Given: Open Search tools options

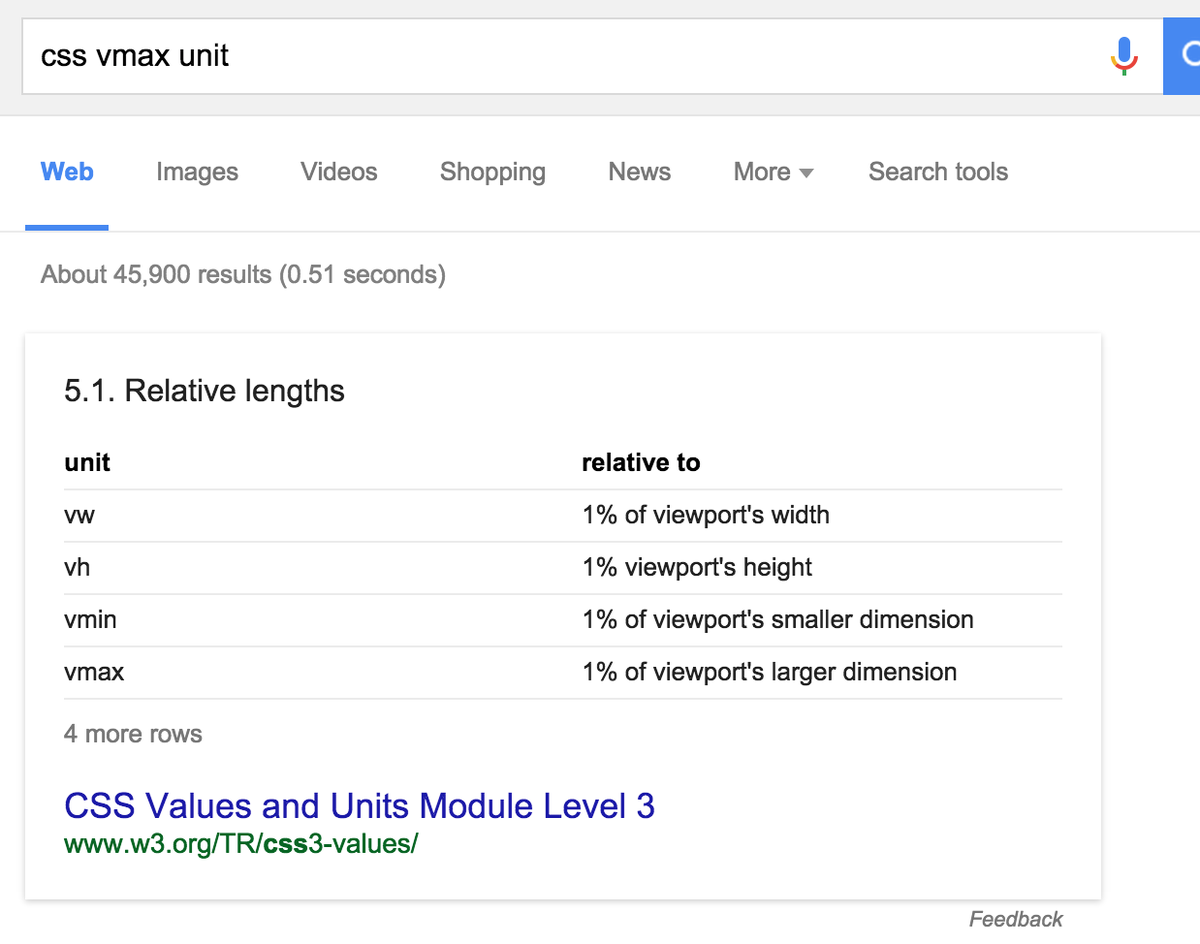Looking at the screenshot, I should coord(938,172).
